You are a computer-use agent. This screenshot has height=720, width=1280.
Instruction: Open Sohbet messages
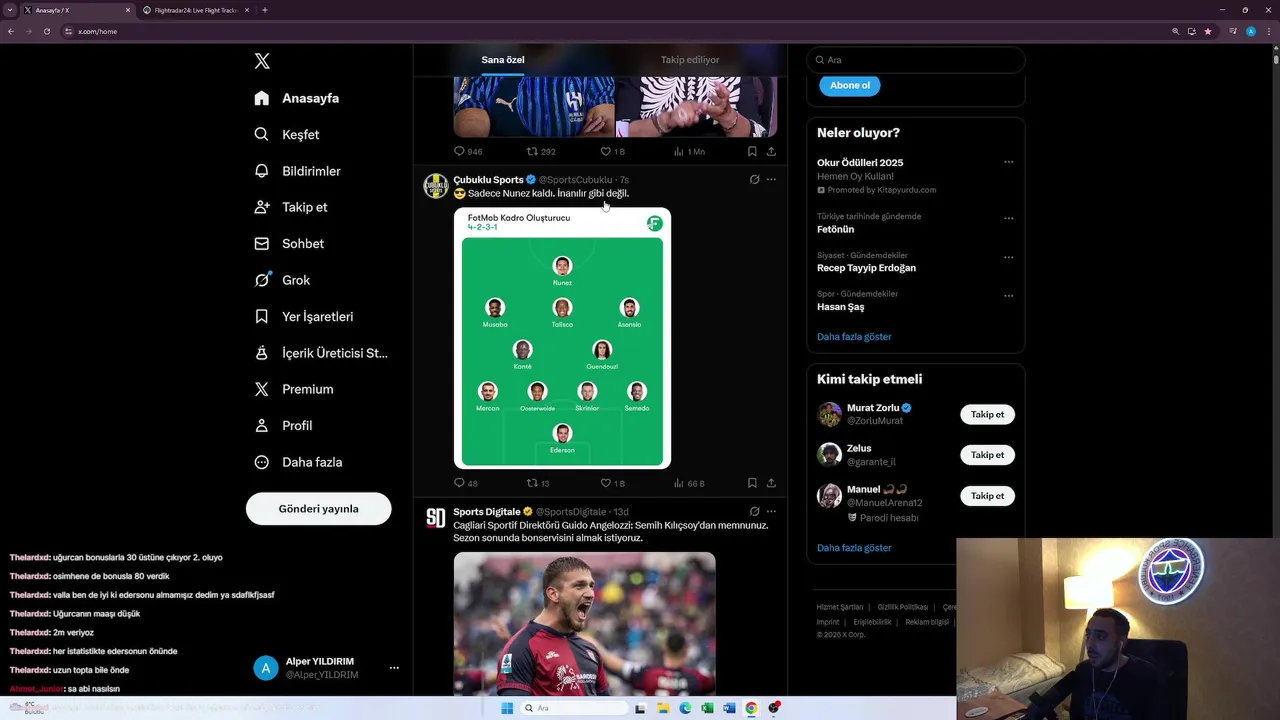pyautogui.click(x=289, y=243)
